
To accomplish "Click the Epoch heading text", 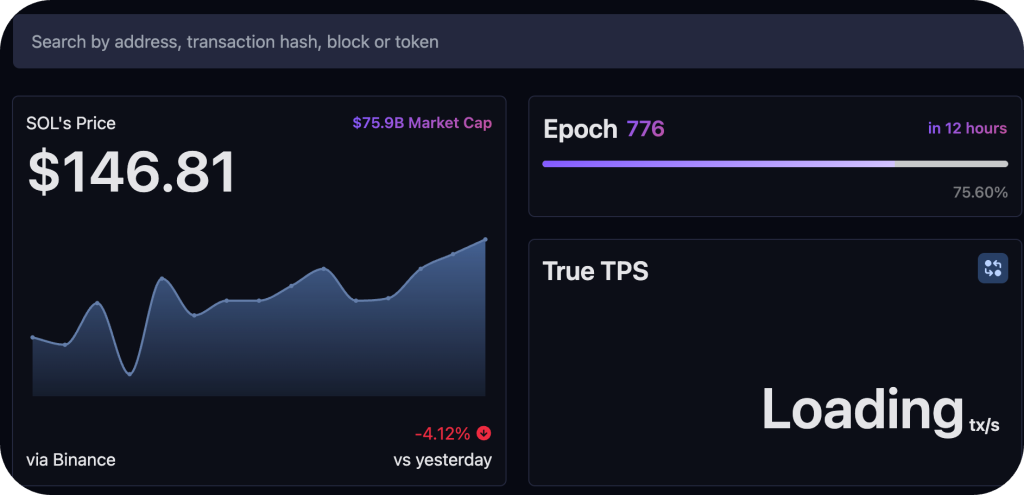I will pos(580,129).
